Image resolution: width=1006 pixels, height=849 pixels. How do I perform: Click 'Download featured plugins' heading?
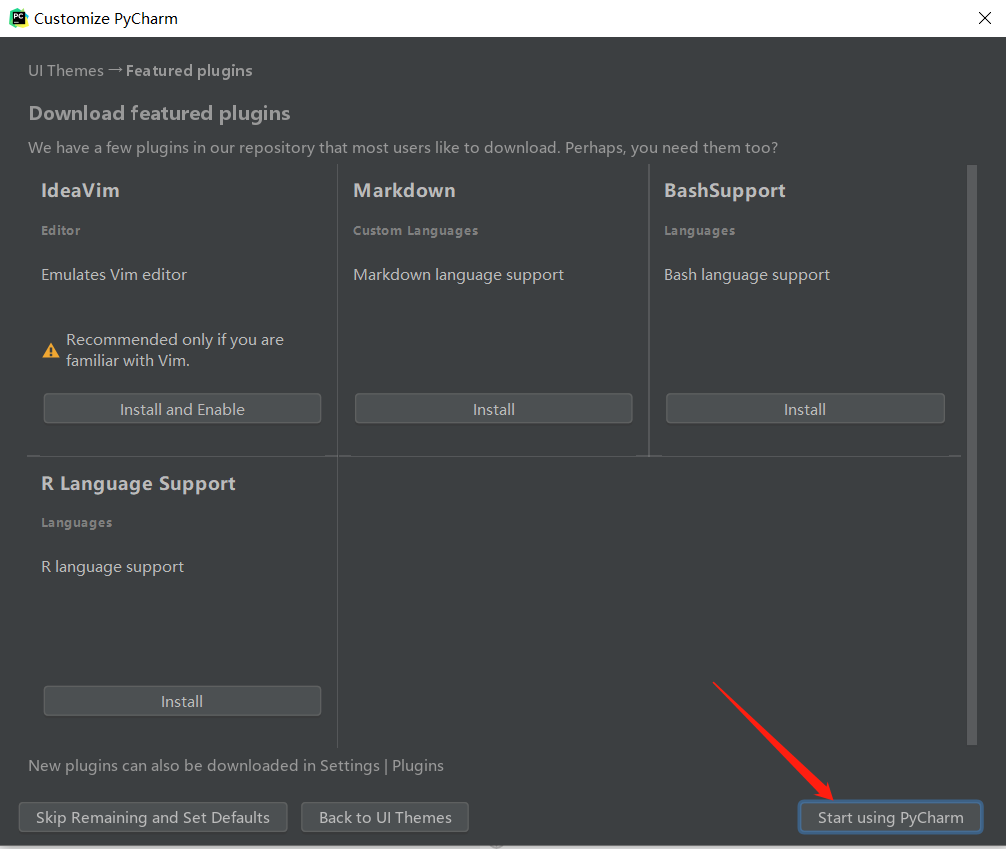click(x=159, y=114)
